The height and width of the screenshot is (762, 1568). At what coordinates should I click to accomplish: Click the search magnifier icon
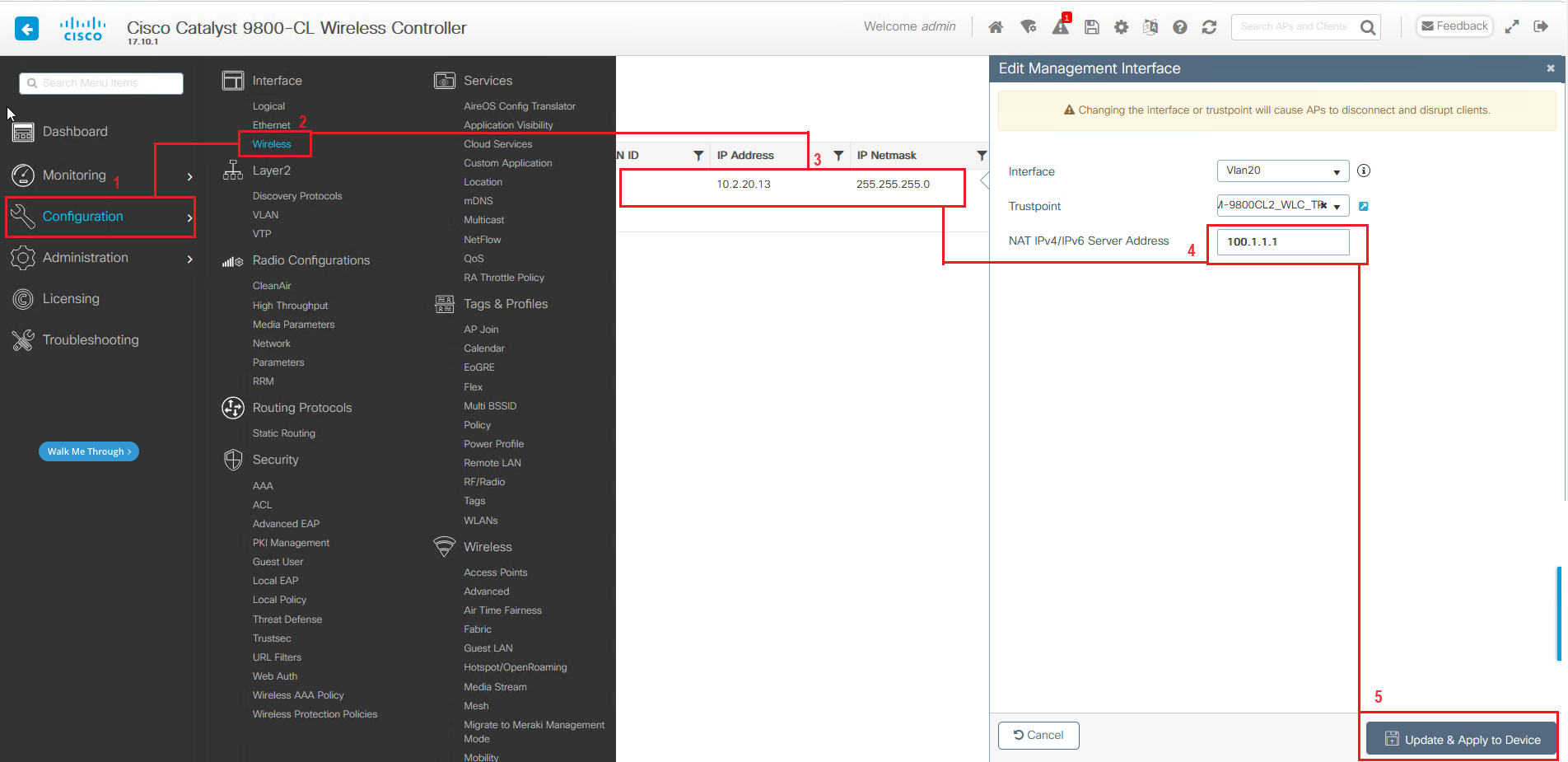coord(1368,27)
